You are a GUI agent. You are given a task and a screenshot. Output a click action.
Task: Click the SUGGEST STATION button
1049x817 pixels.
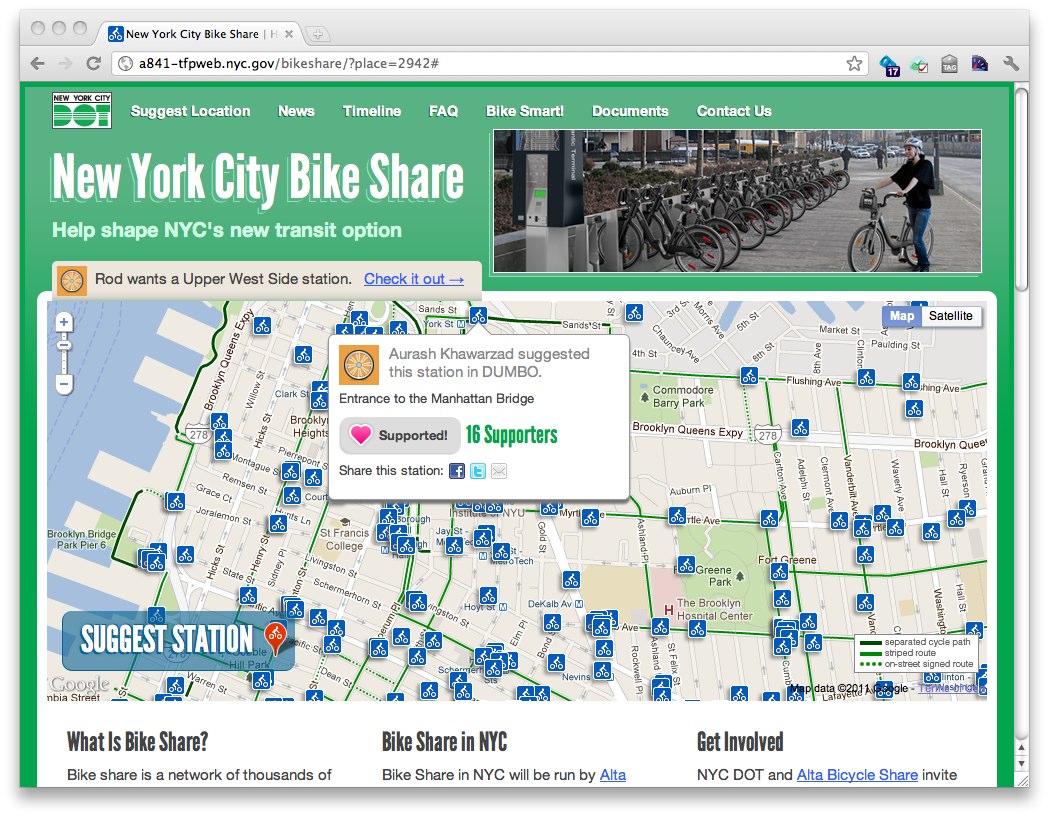click(x=179, y=640)
